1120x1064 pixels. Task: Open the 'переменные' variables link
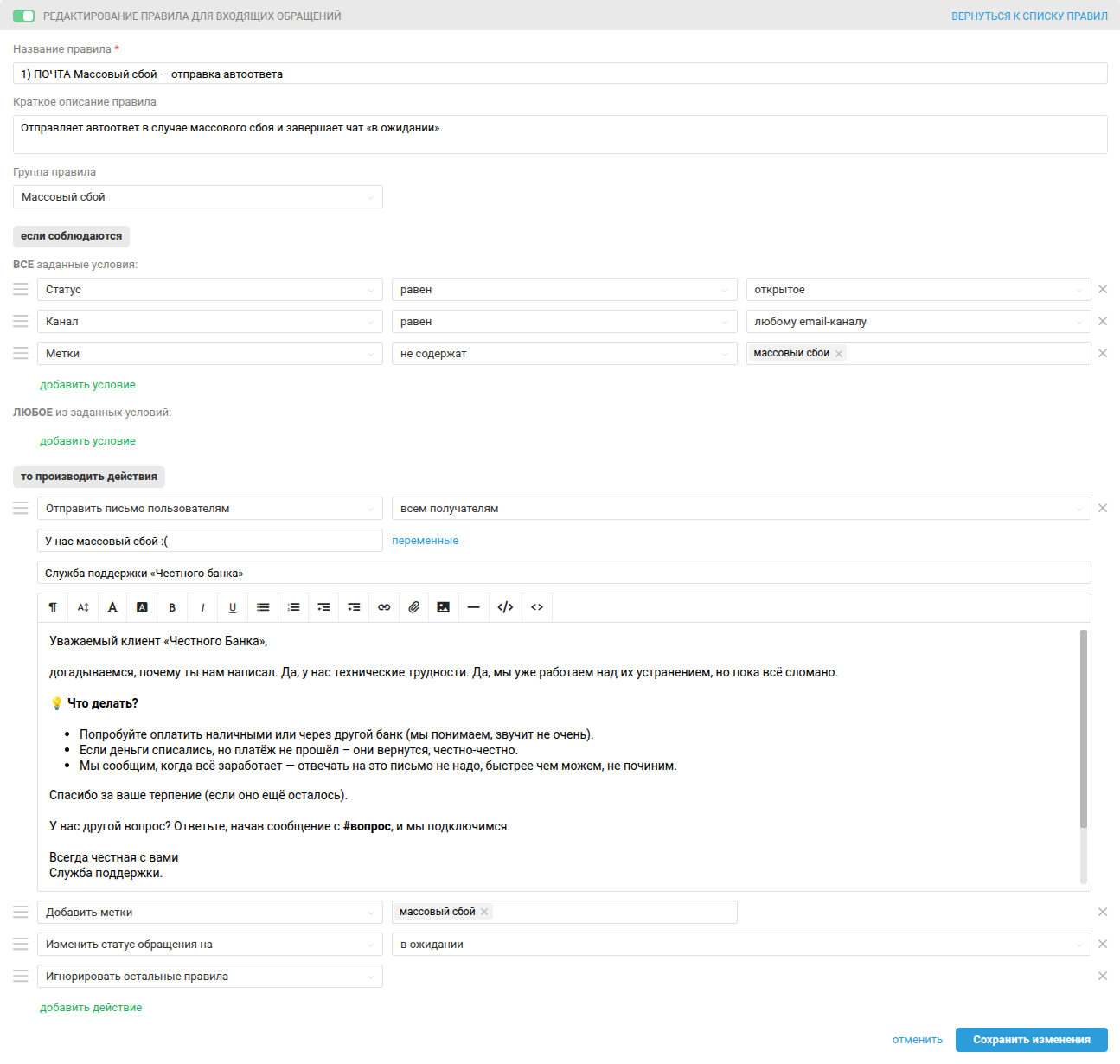tap(425, 541)
